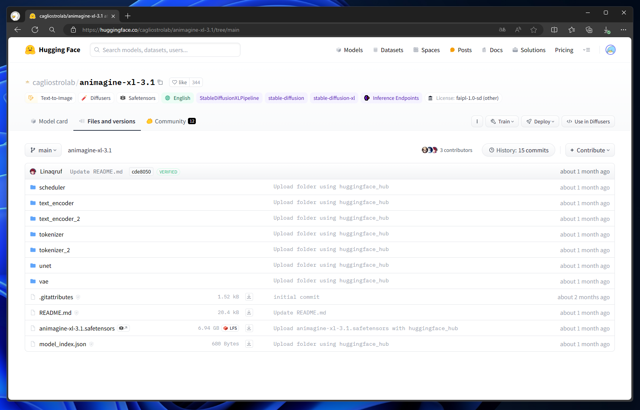640x410 pixels.
Task: View the 3 contributors list
Action: pyautogui.click(x=447, y=150)
